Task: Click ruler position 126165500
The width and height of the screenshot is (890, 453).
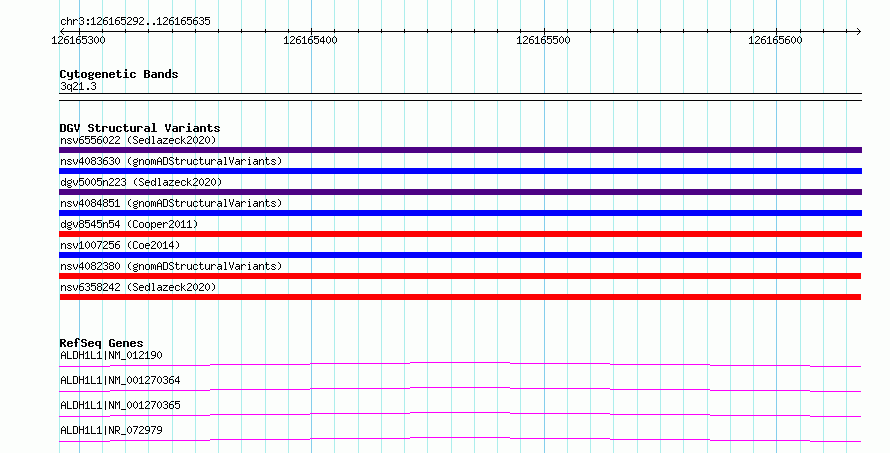Action: click(543, 40)
